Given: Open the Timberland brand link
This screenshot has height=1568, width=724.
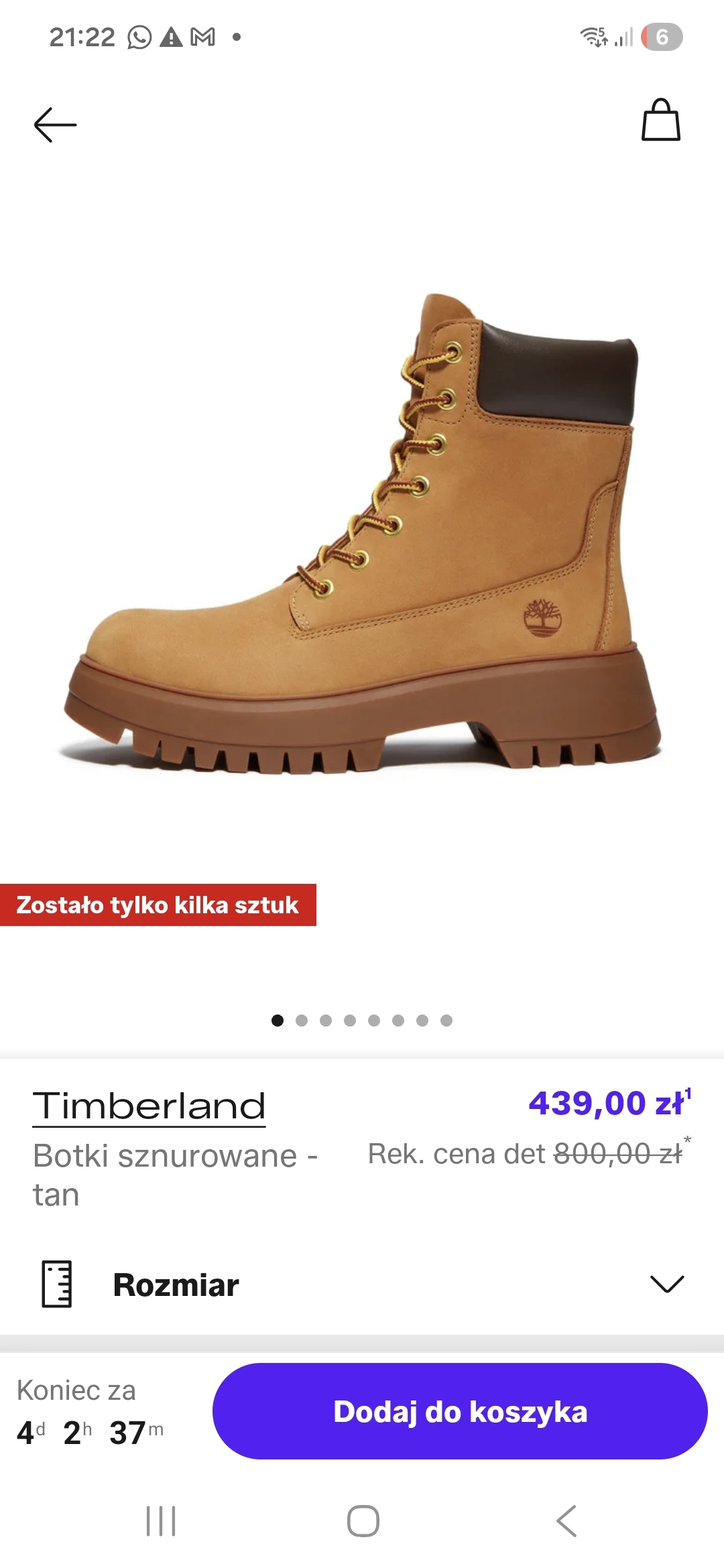Looking at the screenshot, I should pos(149,1106).
